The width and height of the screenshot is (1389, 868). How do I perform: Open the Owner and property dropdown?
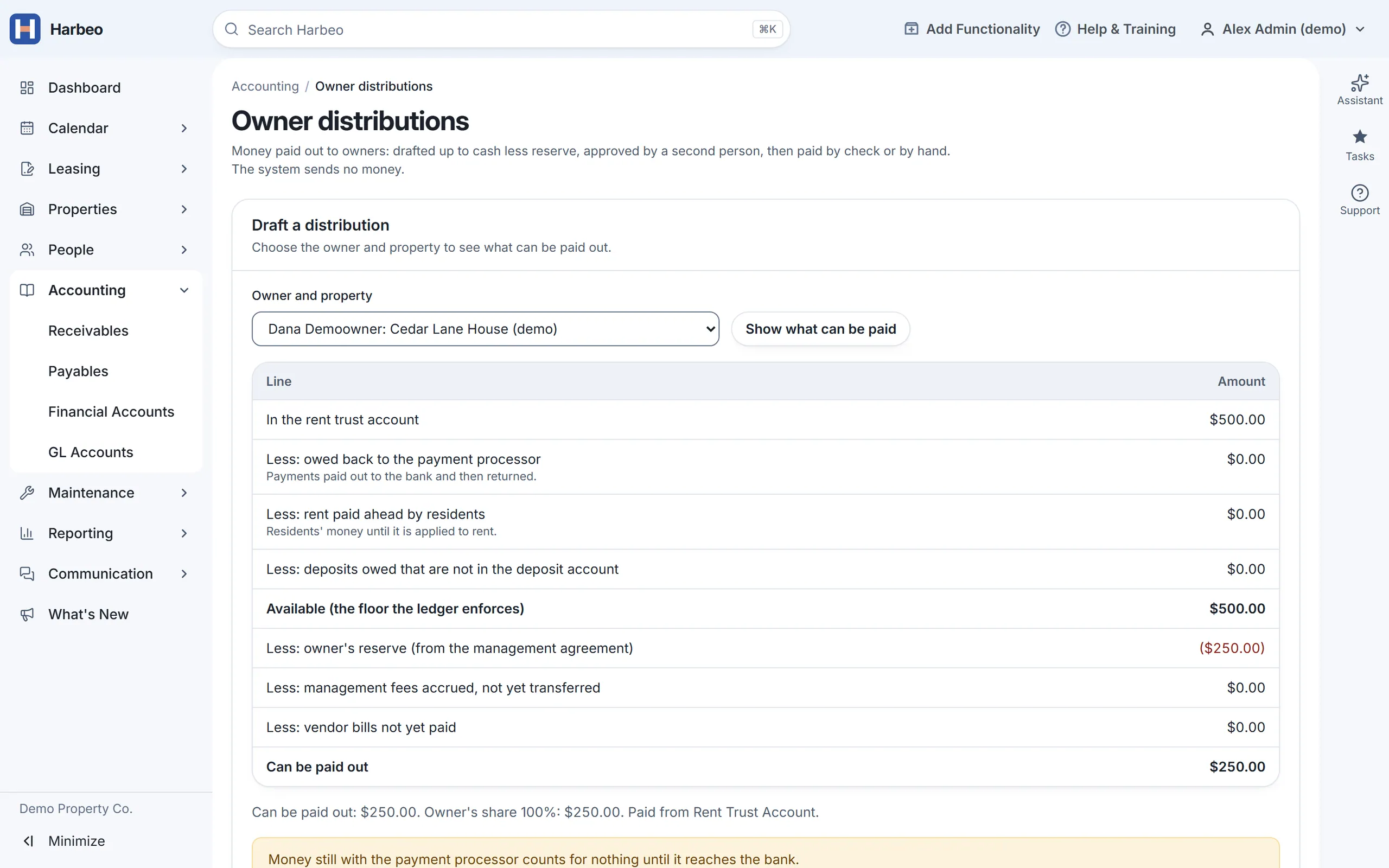click(485, 329)
